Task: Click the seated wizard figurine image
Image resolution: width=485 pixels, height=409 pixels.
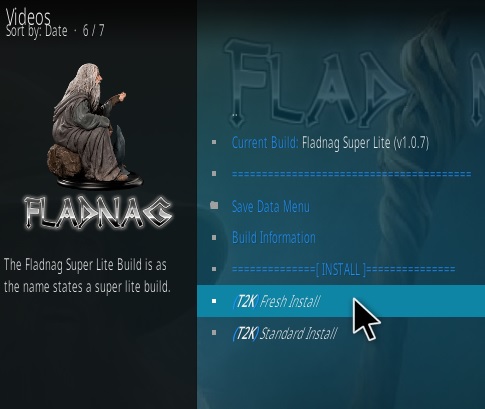Action: (97, 126)
